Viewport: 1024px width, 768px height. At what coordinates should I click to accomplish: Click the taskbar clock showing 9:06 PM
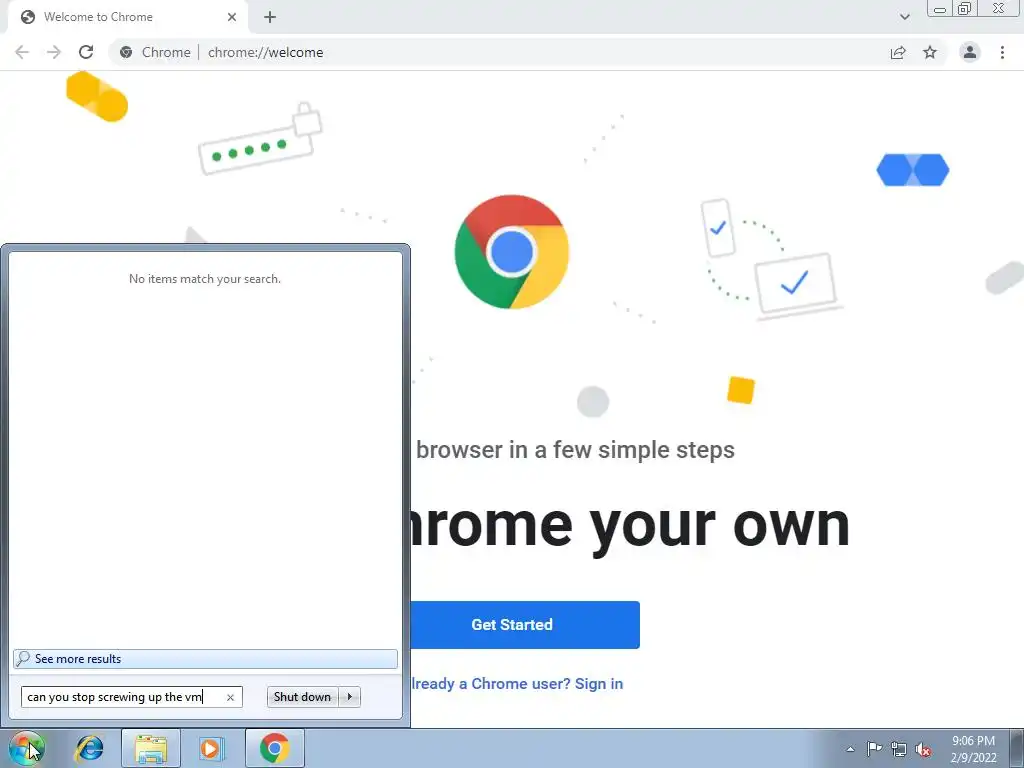pyautogui.click(x=973, y=749)
